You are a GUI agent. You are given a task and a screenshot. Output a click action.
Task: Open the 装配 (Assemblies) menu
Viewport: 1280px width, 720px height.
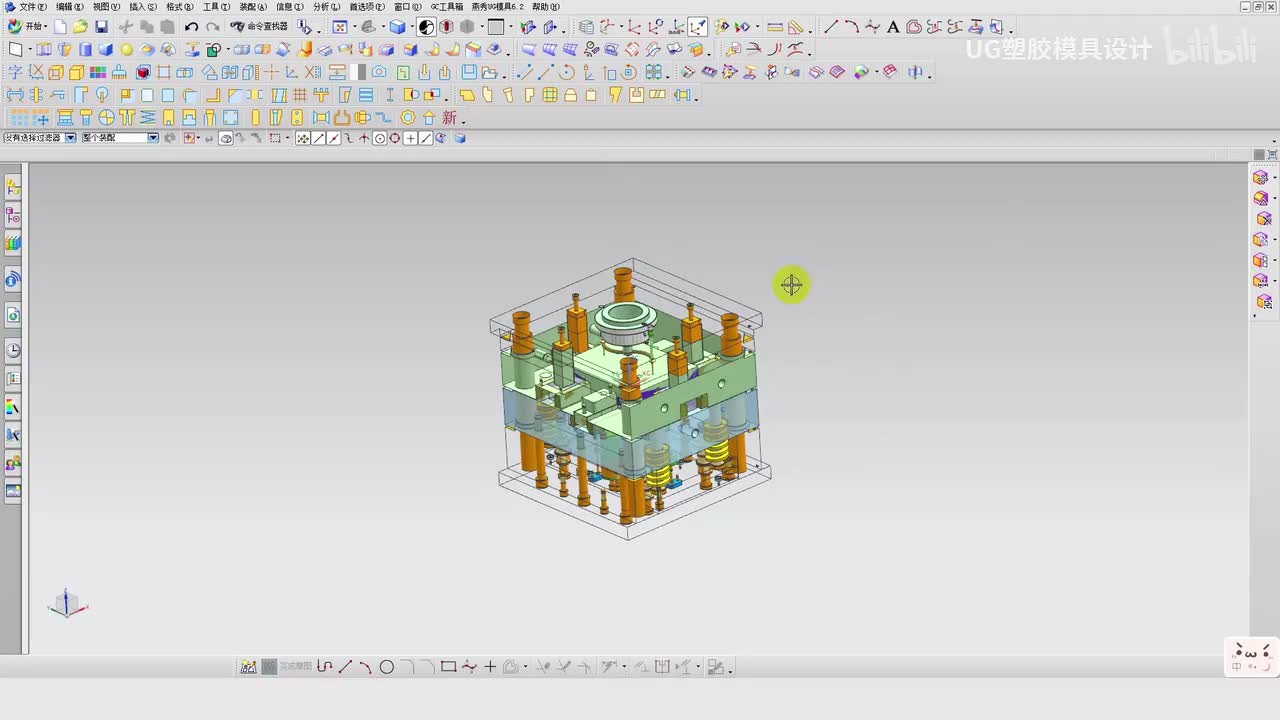(x=253, y=7)
